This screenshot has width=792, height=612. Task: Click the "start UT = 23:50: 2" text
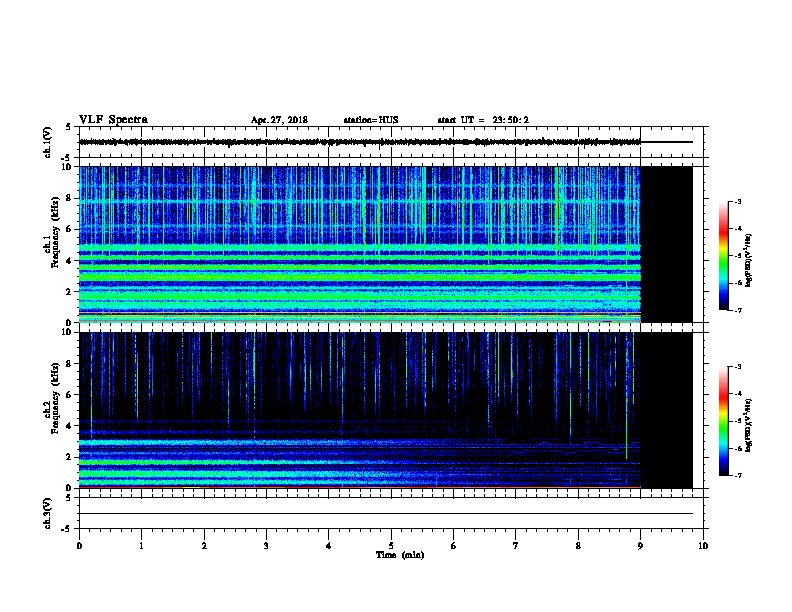point(483,120)
